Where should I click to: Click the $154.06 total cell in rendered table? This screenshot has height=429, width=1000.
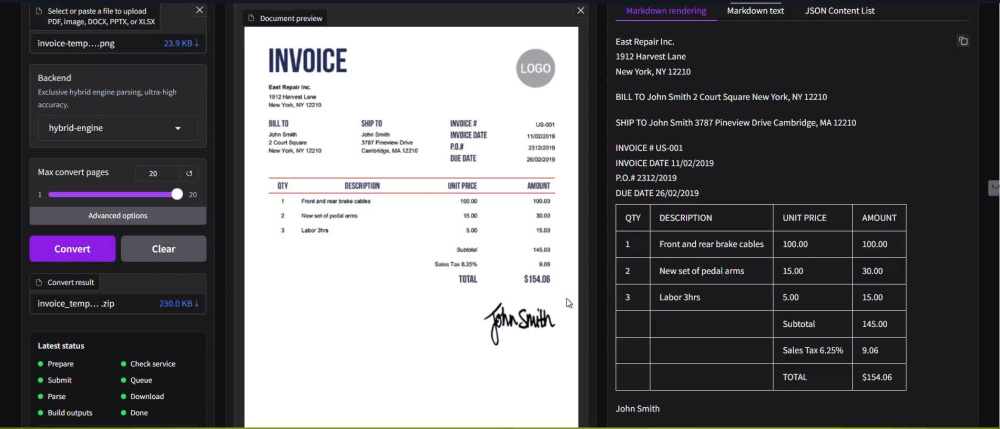click(x=879, y=377)
